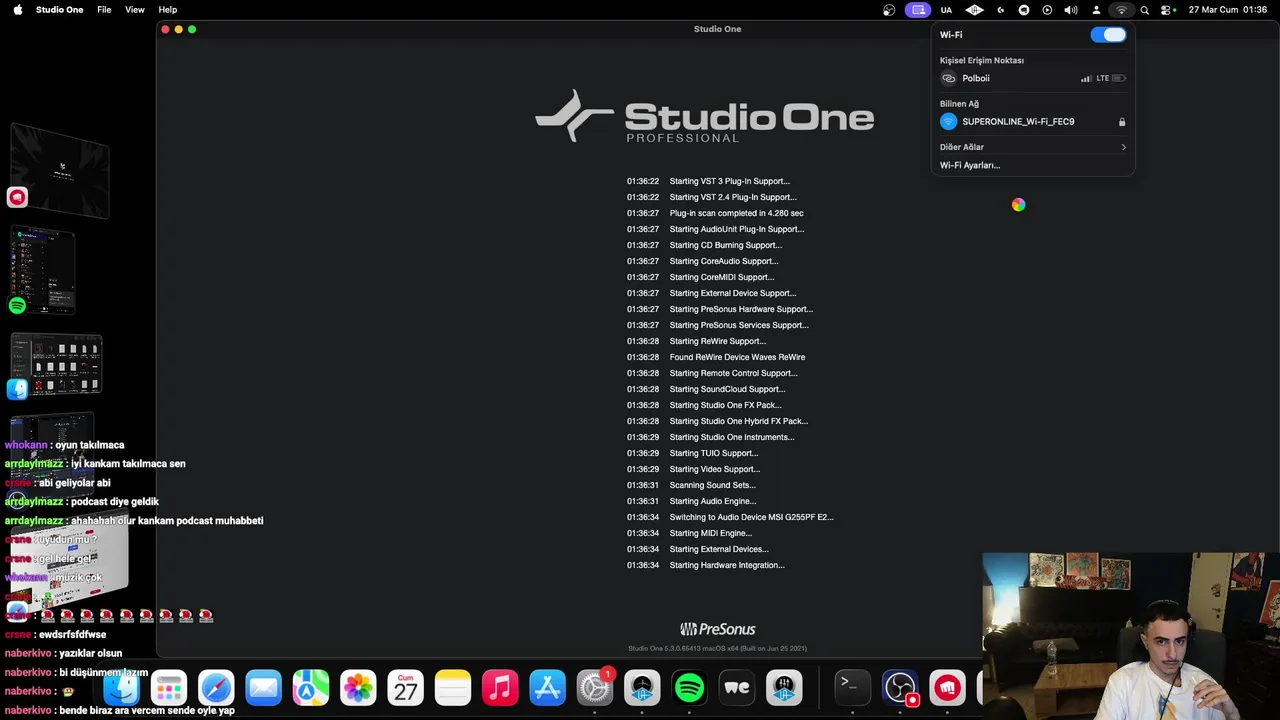The image size is (1280, 720).
Task: Click the purple screen mirroring menu bar icon
Action: coord(918,10)
